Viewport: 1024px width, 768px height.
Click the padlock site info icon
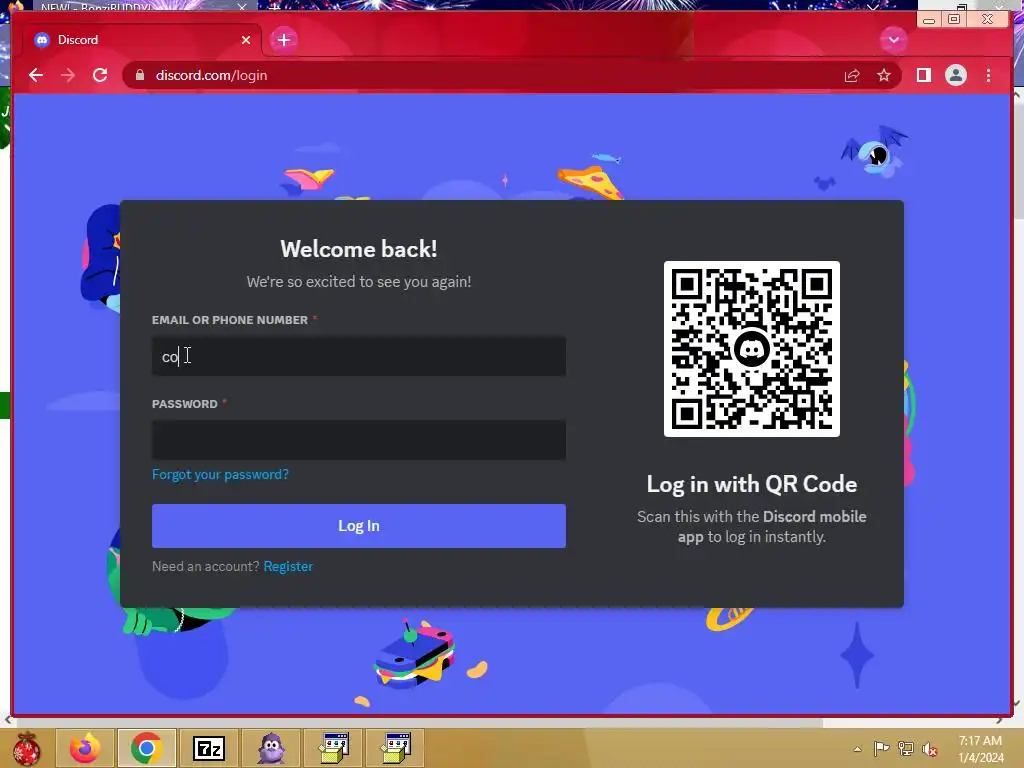coord(140,75)
